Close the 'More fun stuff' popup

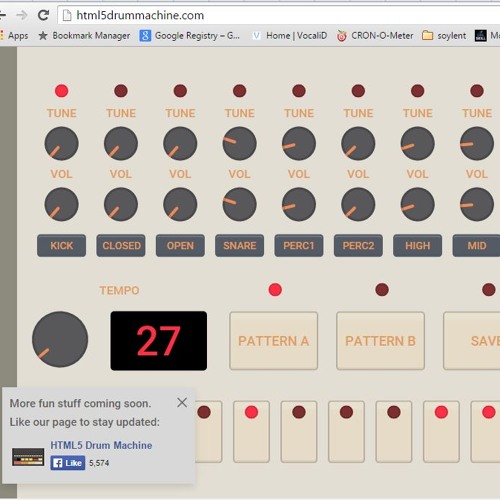[182, 402]
